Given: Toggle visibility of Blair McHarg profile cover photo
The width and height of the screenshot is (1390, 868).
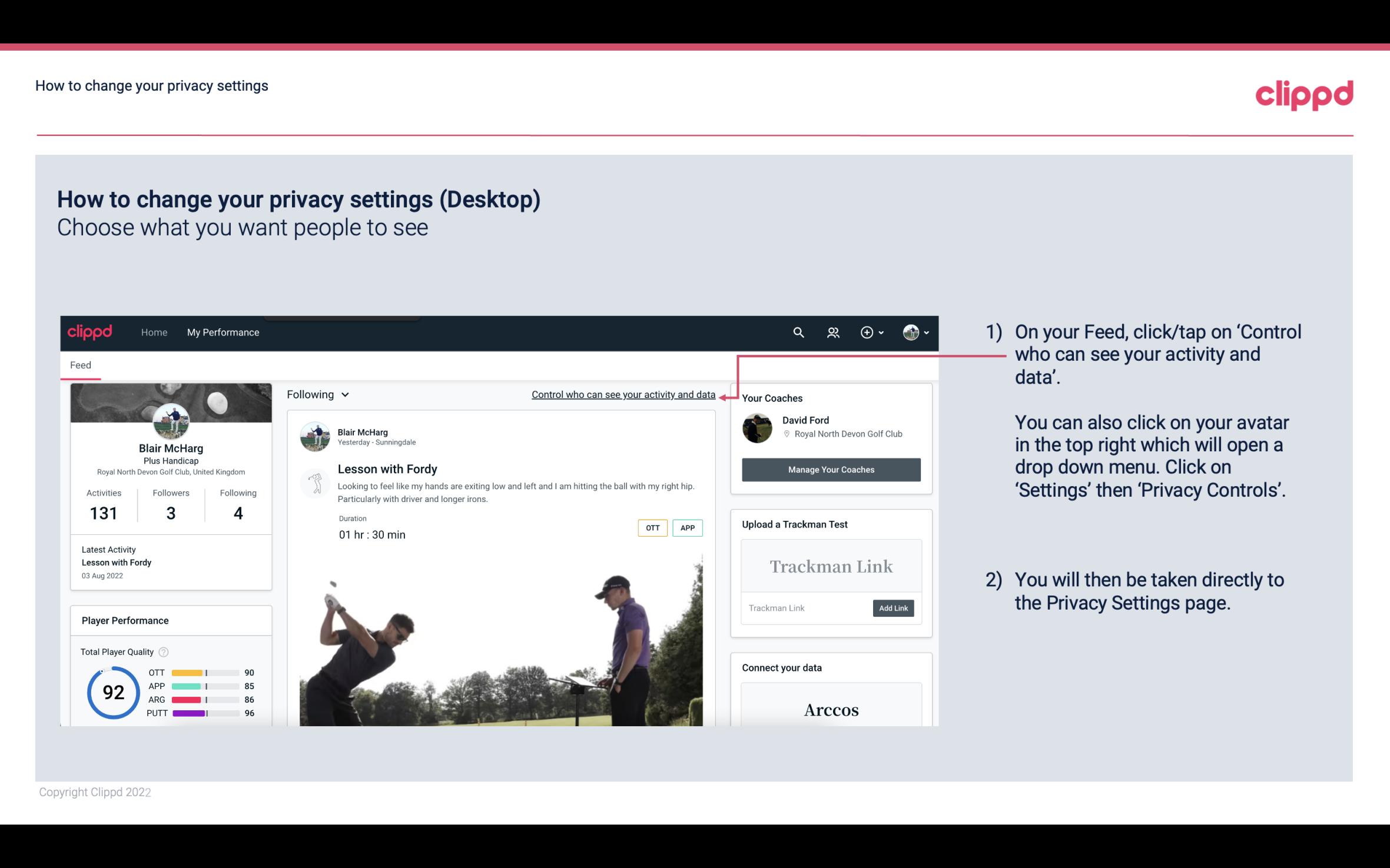Looking at the screenshot, I should pos(170,402).
